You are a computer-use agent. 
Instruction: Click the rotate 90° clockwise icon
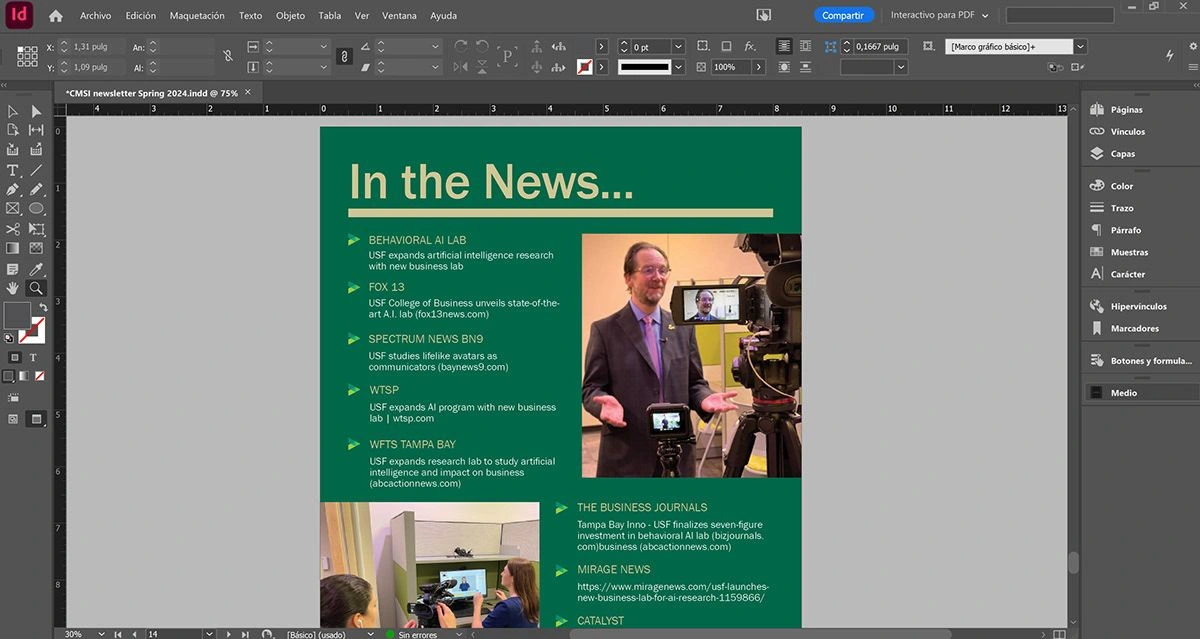[x=461, y=46]
